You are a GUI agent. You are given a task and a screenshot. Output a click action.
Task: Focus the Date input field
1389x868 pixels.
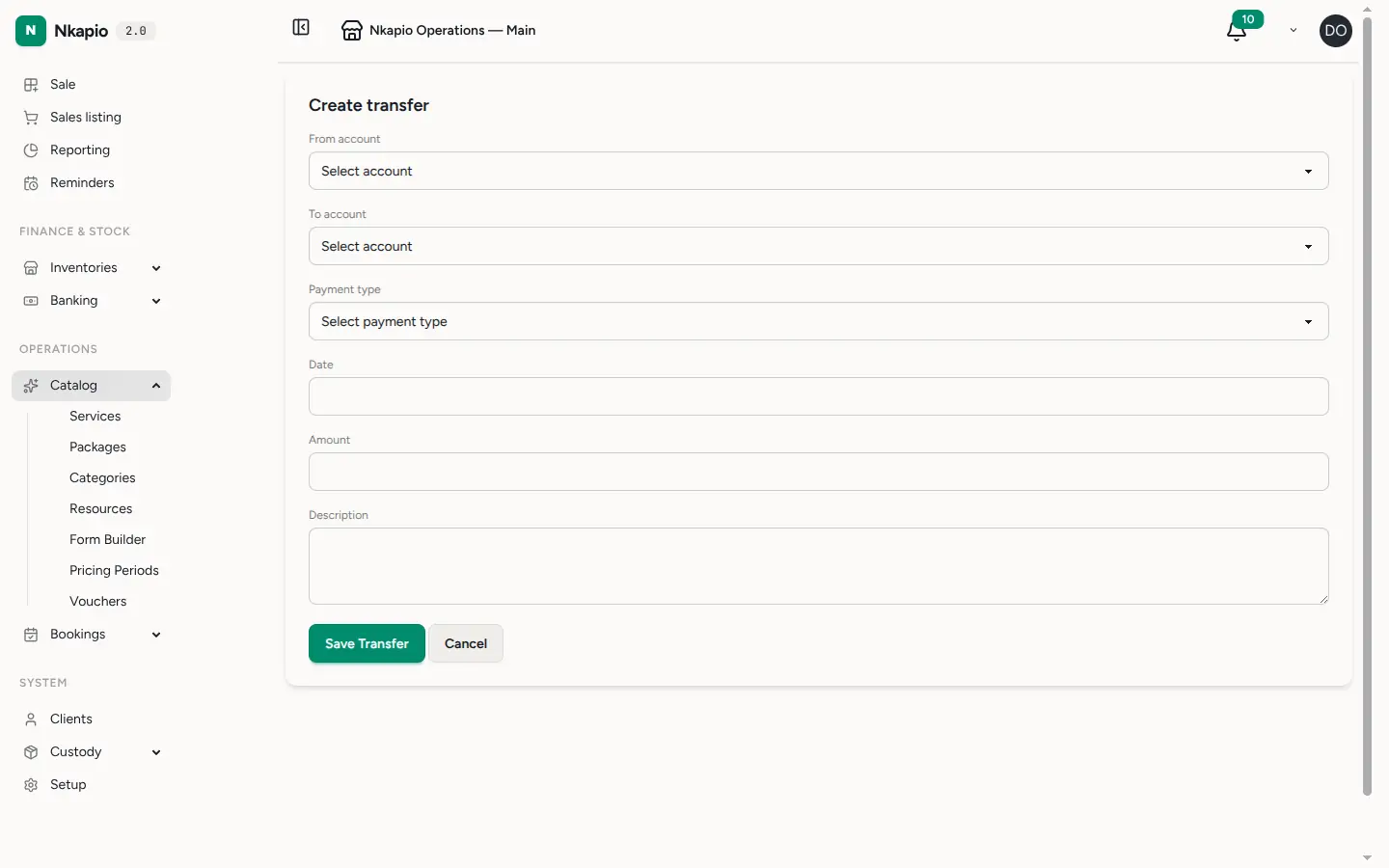[818, 396]
